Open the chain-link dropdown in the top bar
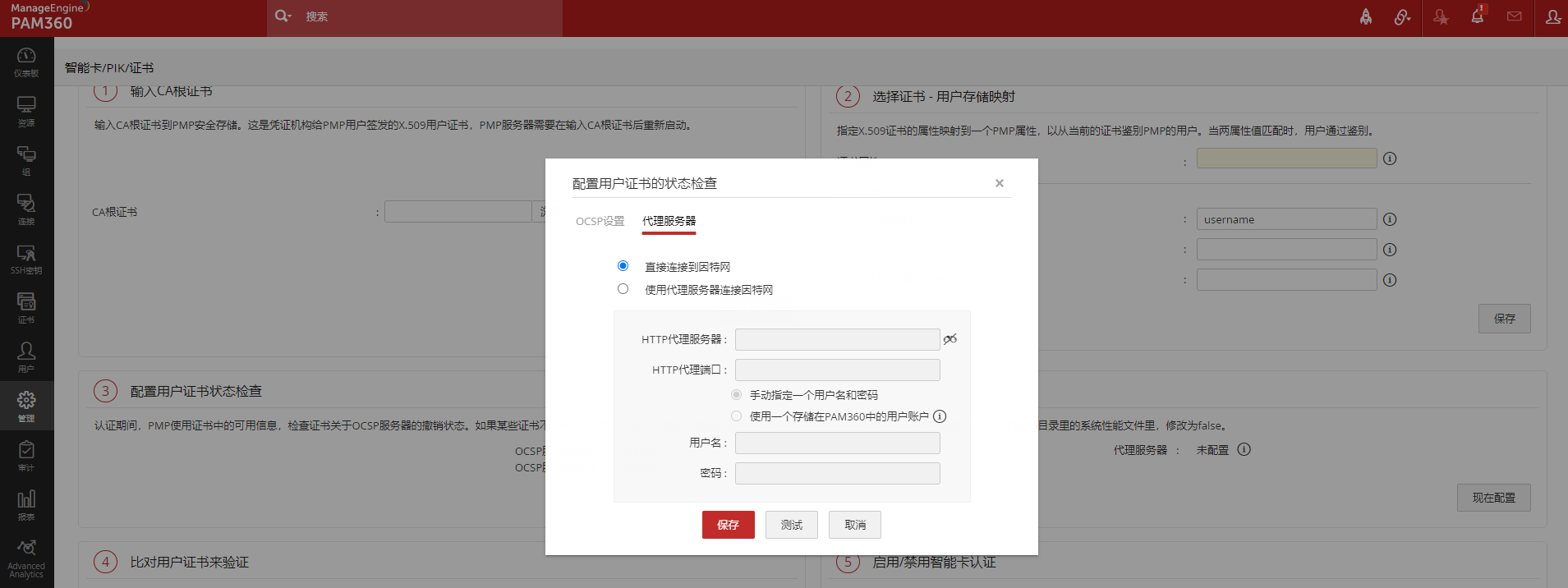Image resolution: width=1568 pixels, height=588 pixels. (x=1402, y=16)
